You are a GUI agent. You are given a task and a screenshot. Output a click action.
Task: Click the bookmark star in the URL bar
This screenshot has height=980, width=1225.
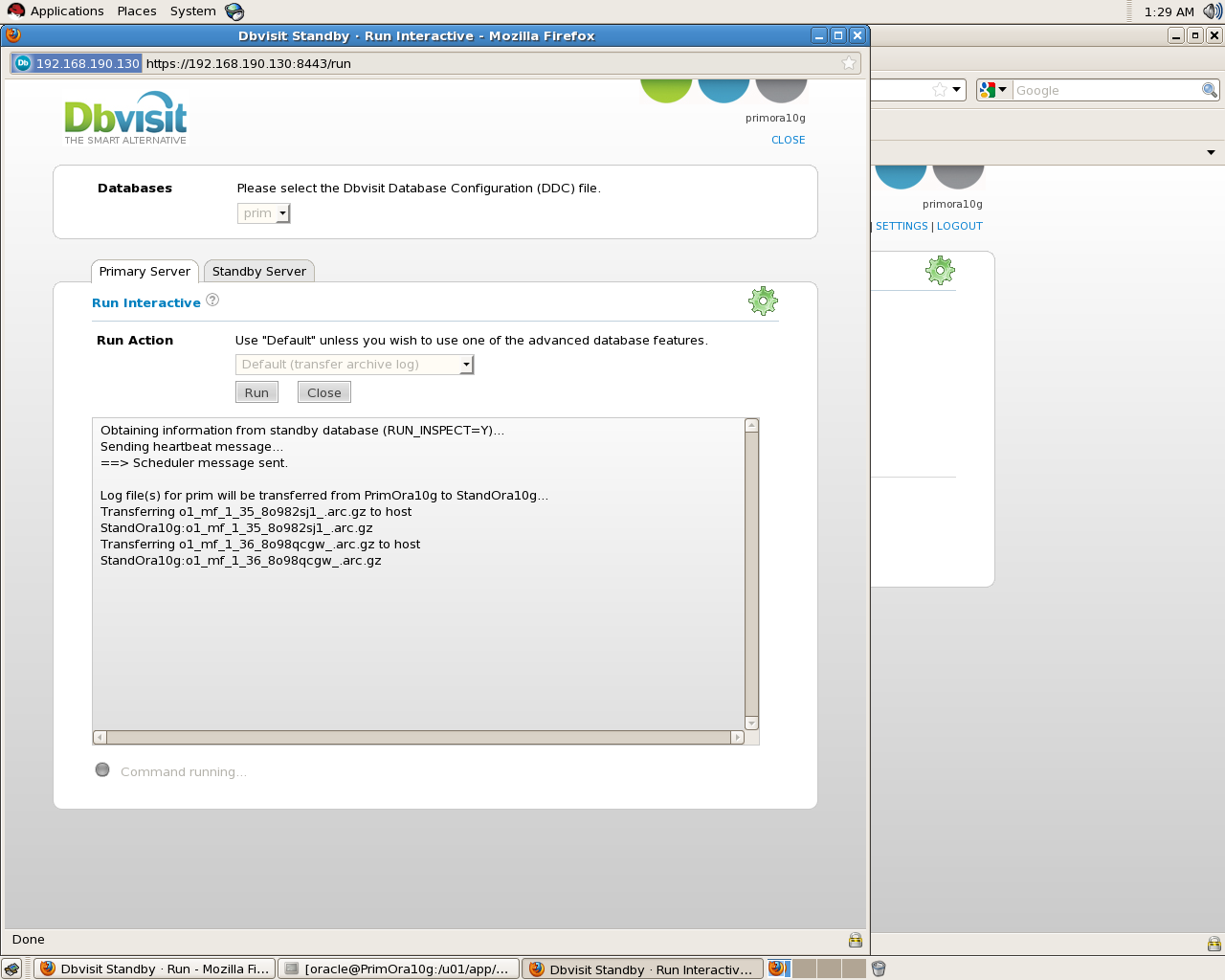click(848, 63)
